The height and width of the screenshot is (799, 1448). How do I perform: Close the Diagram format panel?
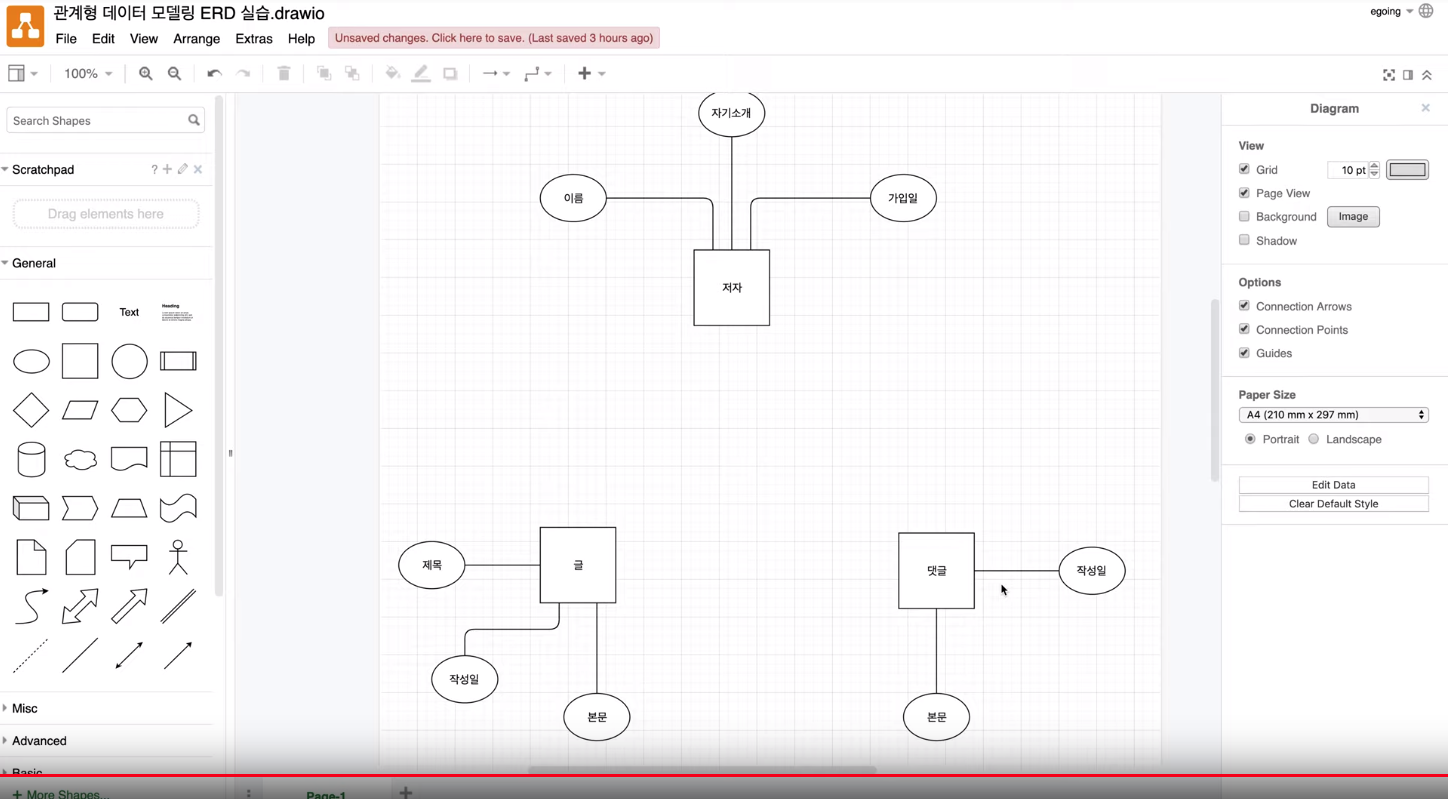click(1426, 108)
